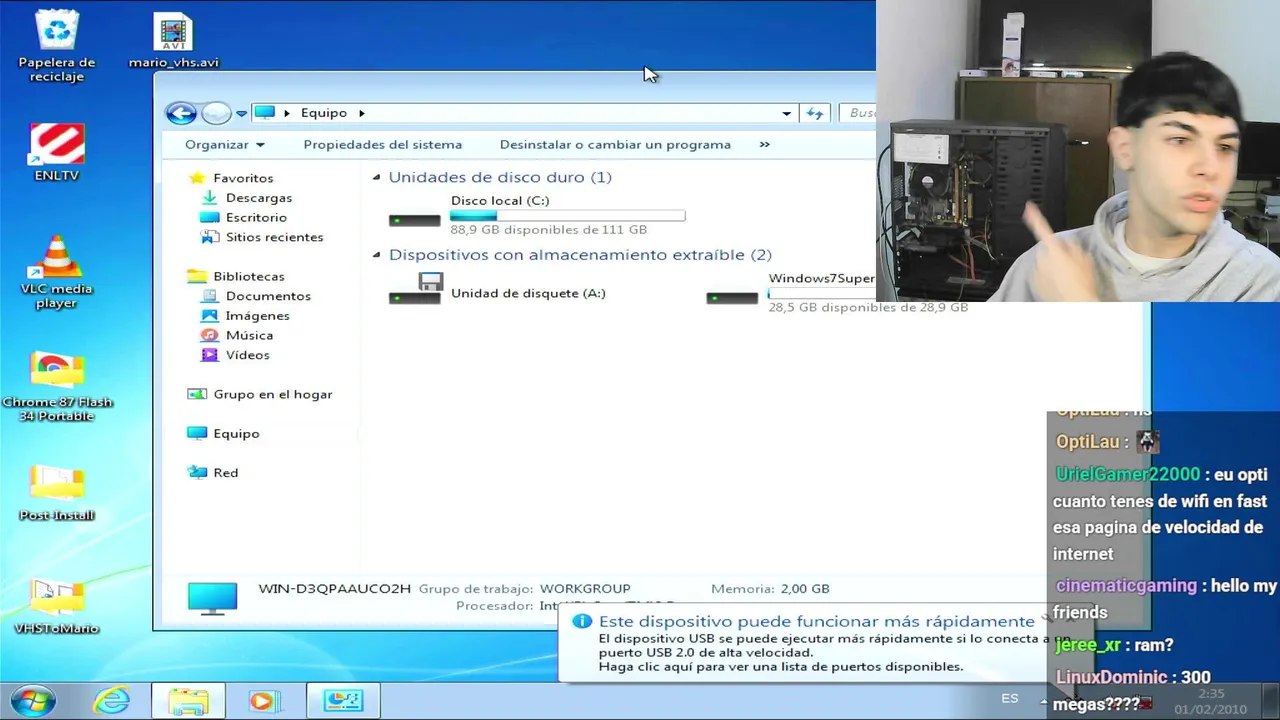This screenshot has height=720, width=1280.
Task: Click the info icon in USB notification
Action: [x=582, y=621]
